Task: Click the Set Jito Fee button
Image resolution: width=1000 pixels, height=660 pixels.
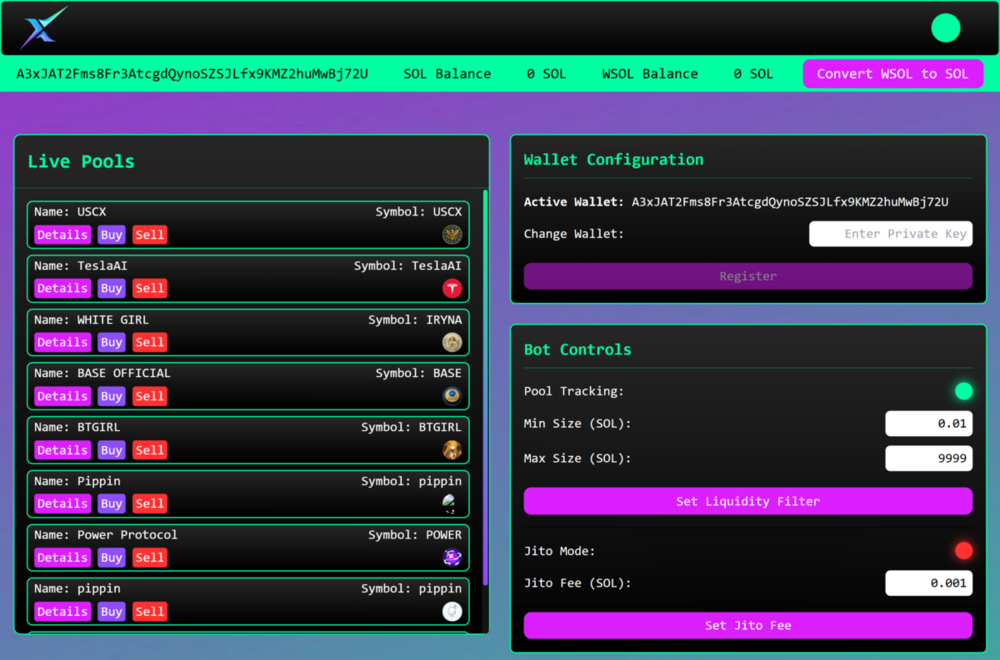Action: click(x=747, y=625)
